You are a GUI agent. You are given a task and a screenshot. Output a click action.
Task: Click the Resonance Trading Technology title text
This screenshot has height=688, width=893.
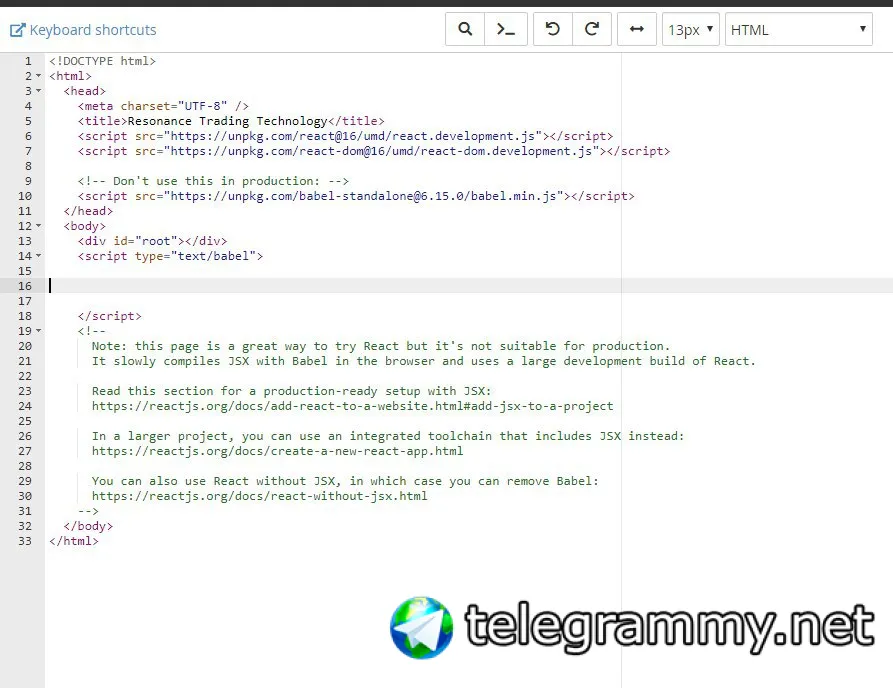(227, 121)
